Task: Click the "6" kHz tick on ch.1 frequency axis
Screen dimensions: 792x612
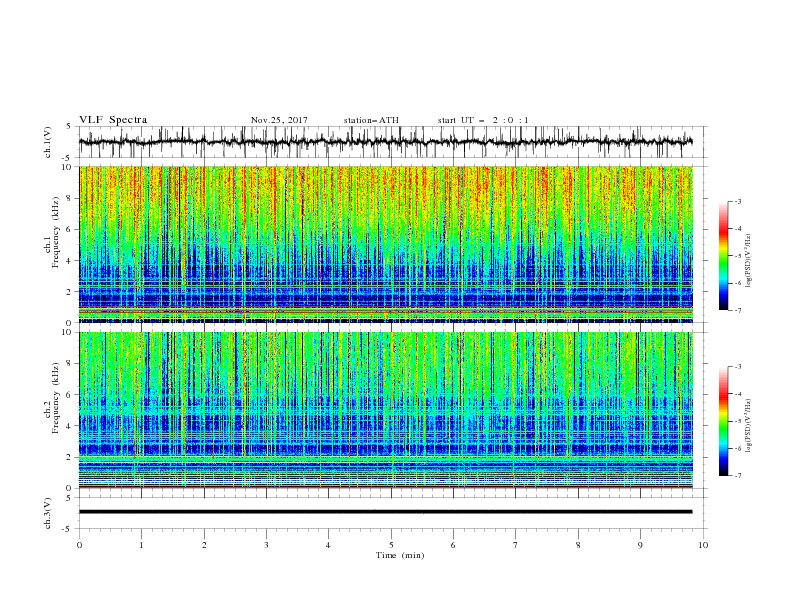Action: point(70,229)
